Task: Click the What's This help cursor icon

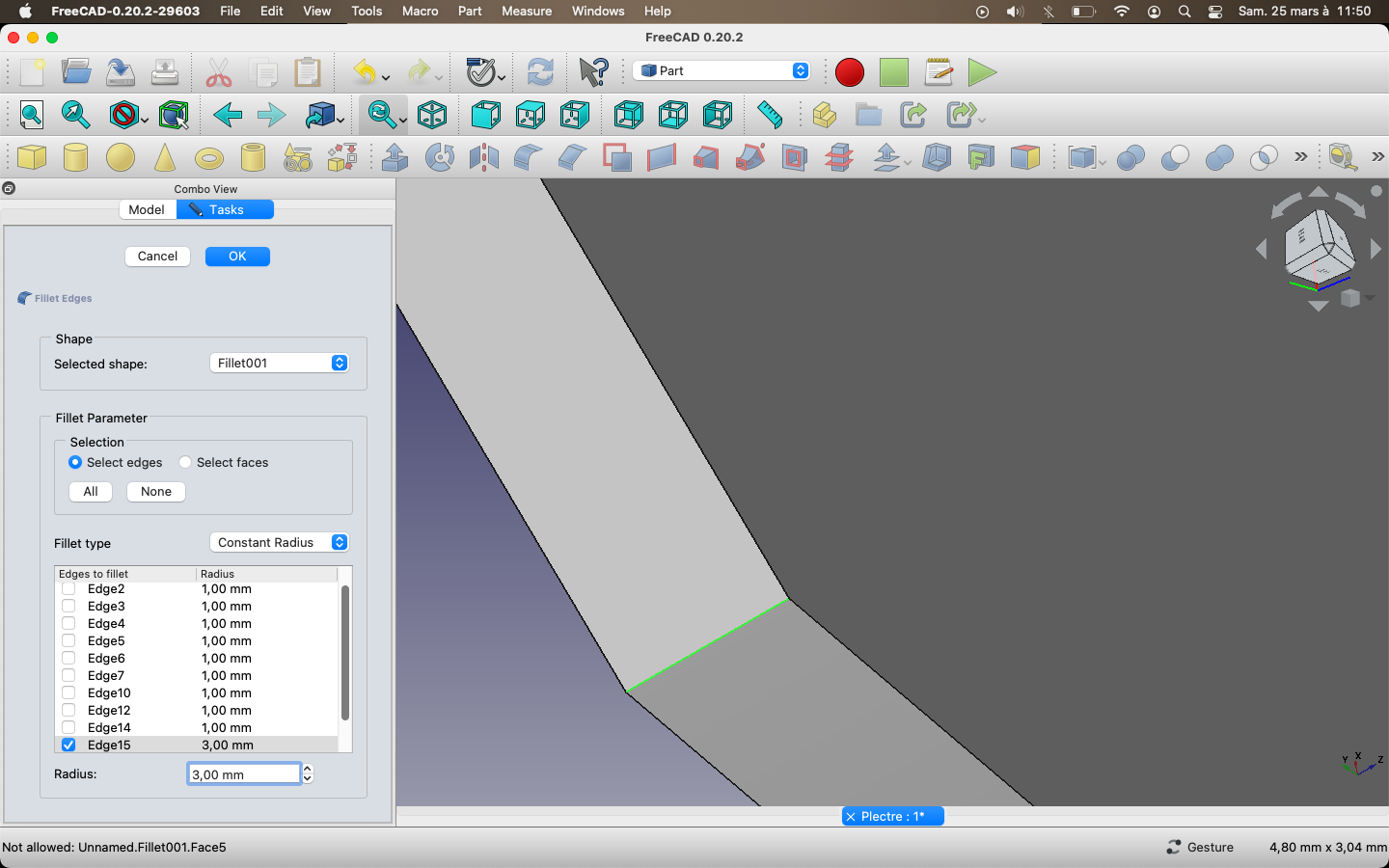Action: pyautogui.click(x=593, y=72)
